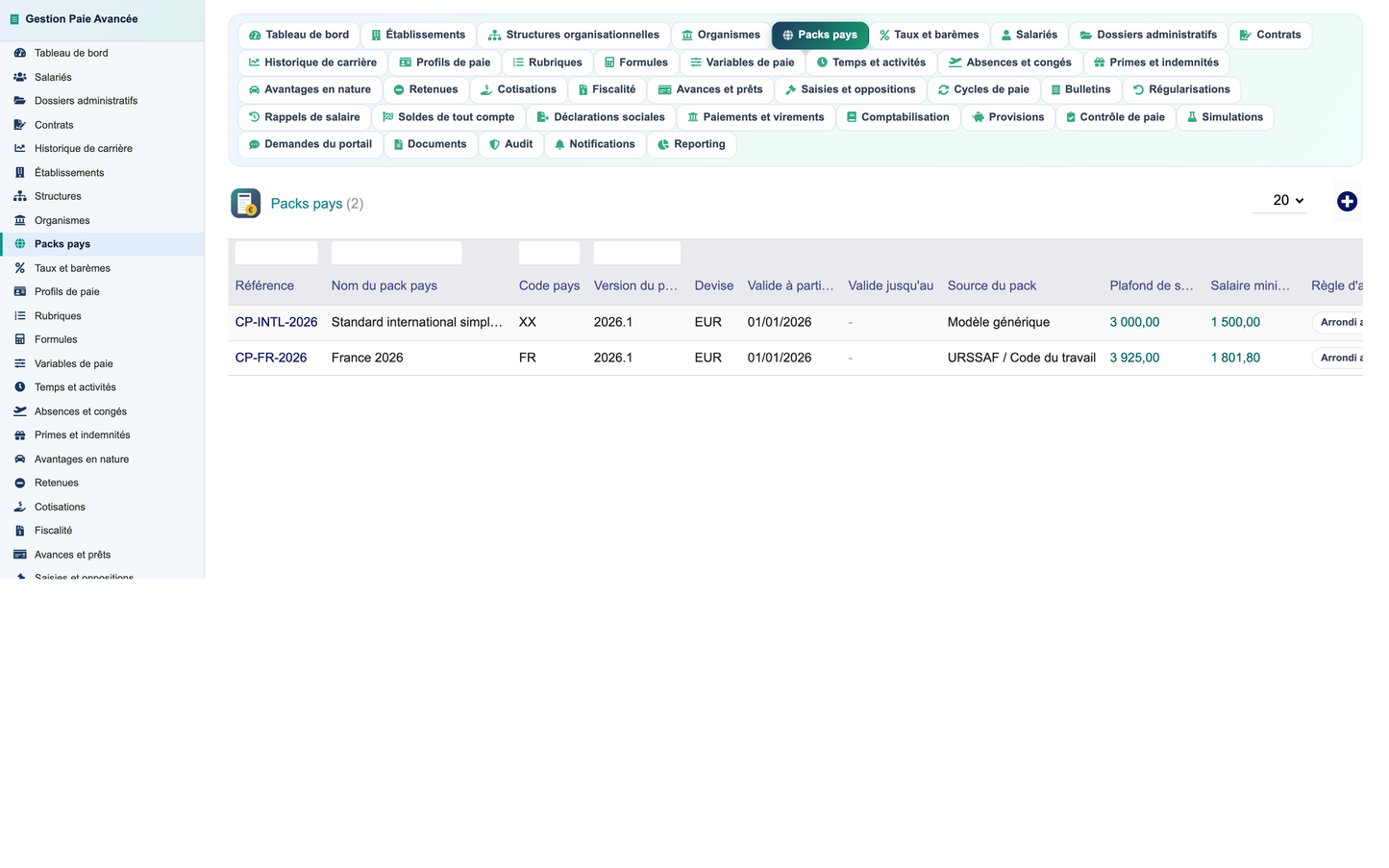Open the Déclarations sociales tab
This screenshot has width=1389, height=868.
tap(600, 117)
